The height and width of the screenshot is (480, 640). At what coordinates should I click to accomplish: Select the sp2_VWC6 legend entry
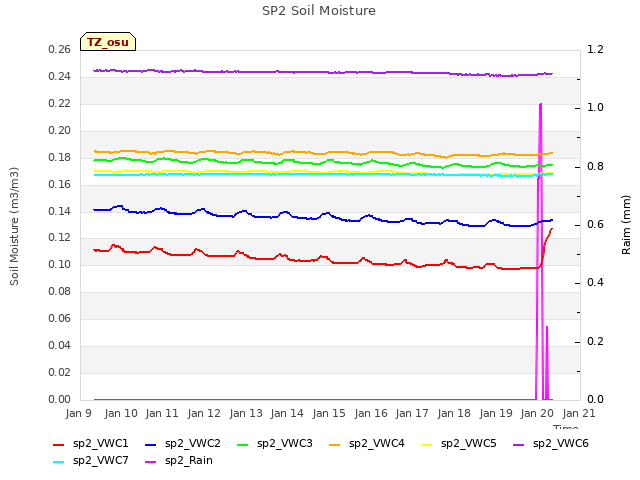tap(551, 444)
